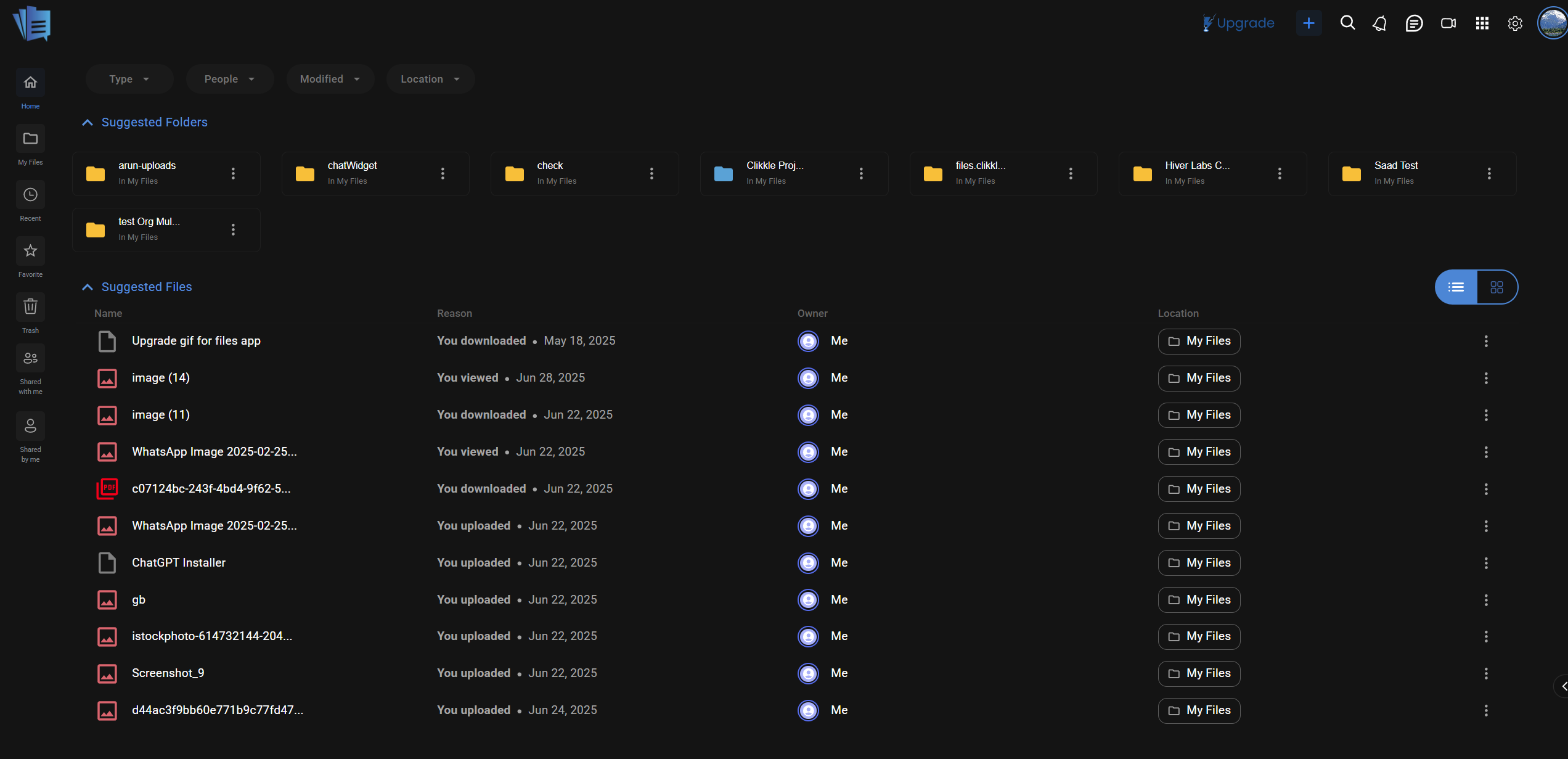Open the notifications bell icon
1568x759 pixels.
coord(1380,23)
